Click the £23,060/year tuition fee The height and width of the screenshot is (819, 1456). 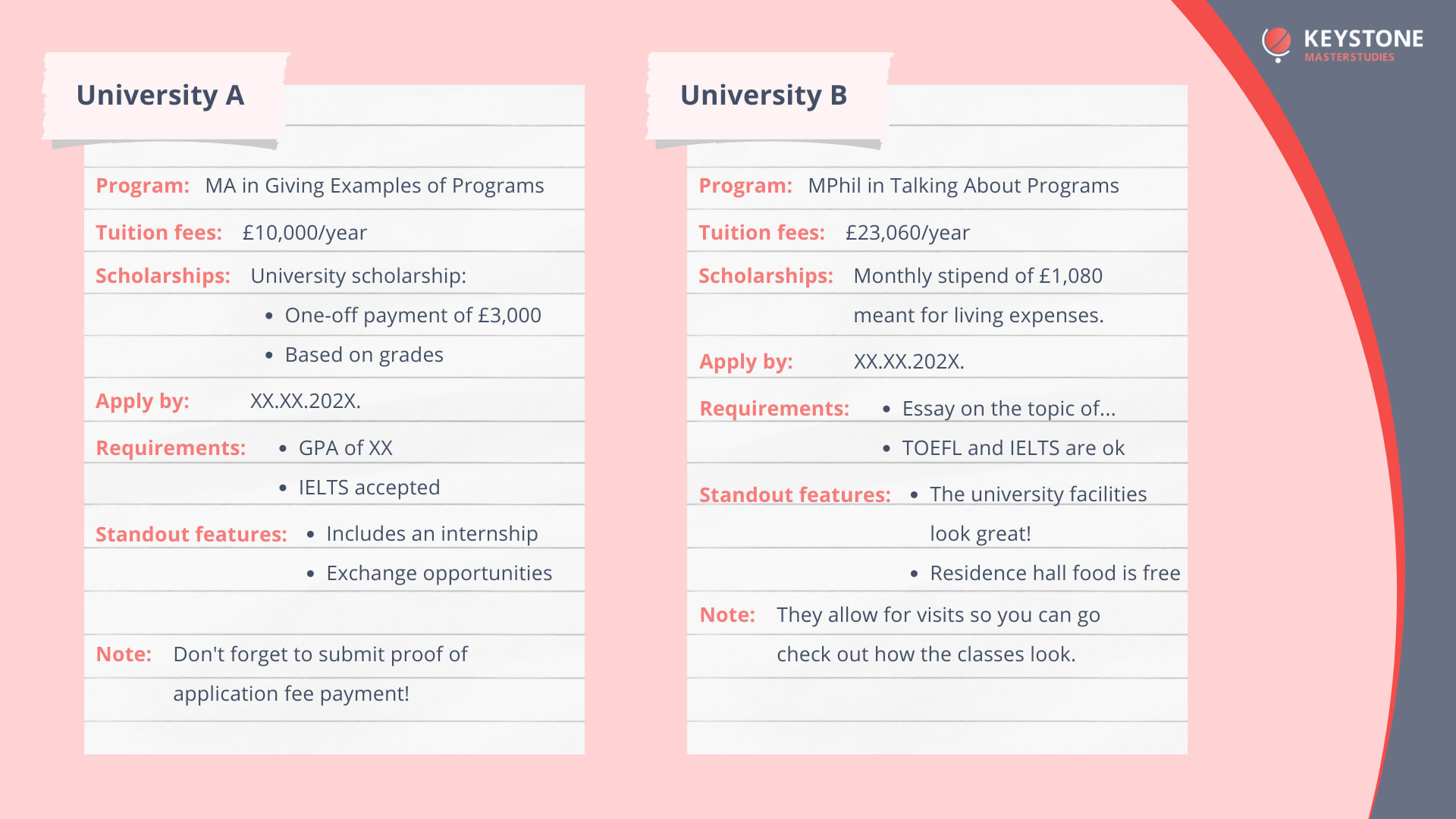pos(907,233)
